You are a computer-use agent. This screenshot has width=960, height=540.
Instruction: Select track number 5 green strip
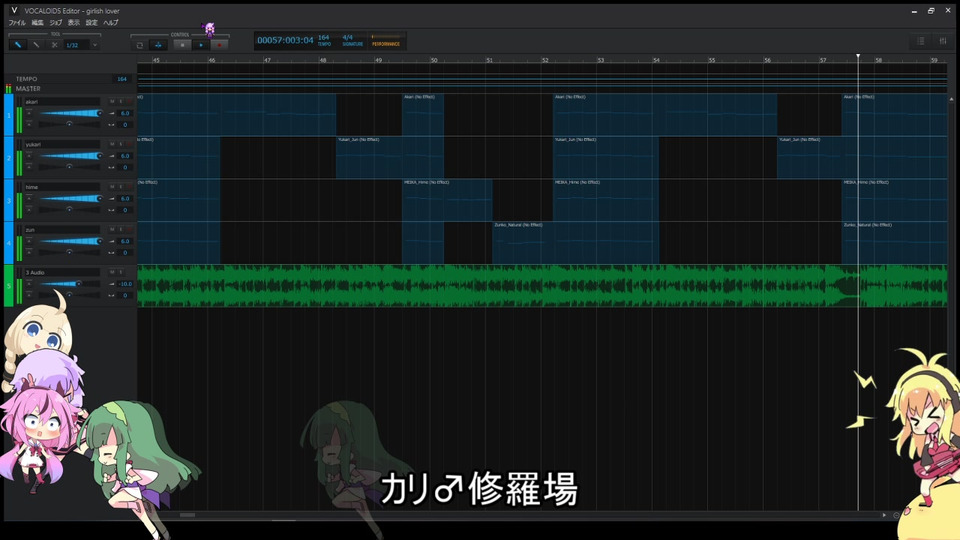click(x=9, y=285)
